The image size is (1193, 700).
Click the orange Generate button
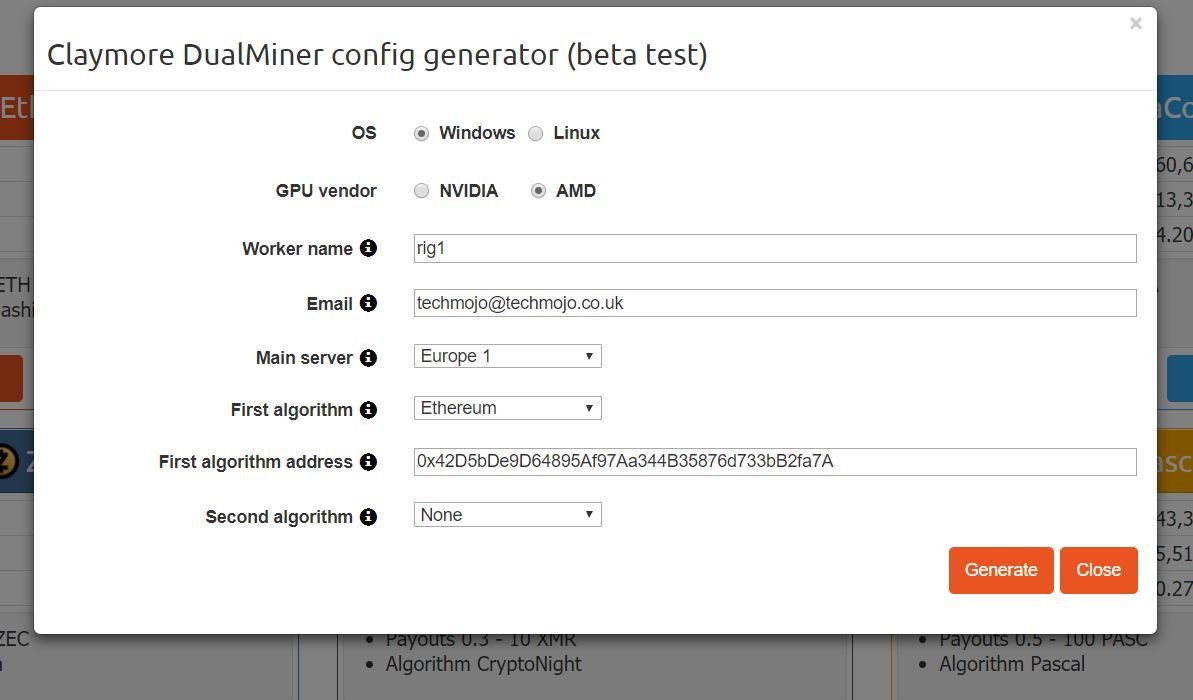[x=1001, y=570]
